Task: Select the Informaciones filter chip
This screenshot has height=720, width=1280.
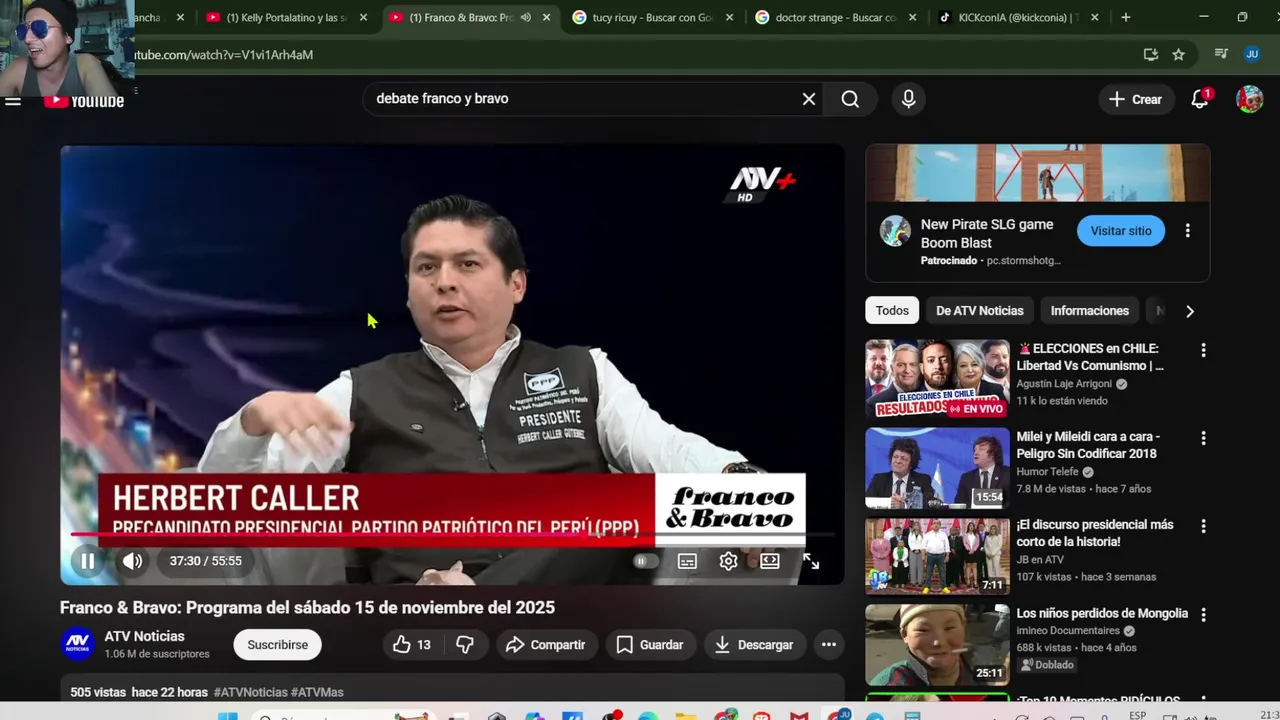Action: (x=1090, y=311)
